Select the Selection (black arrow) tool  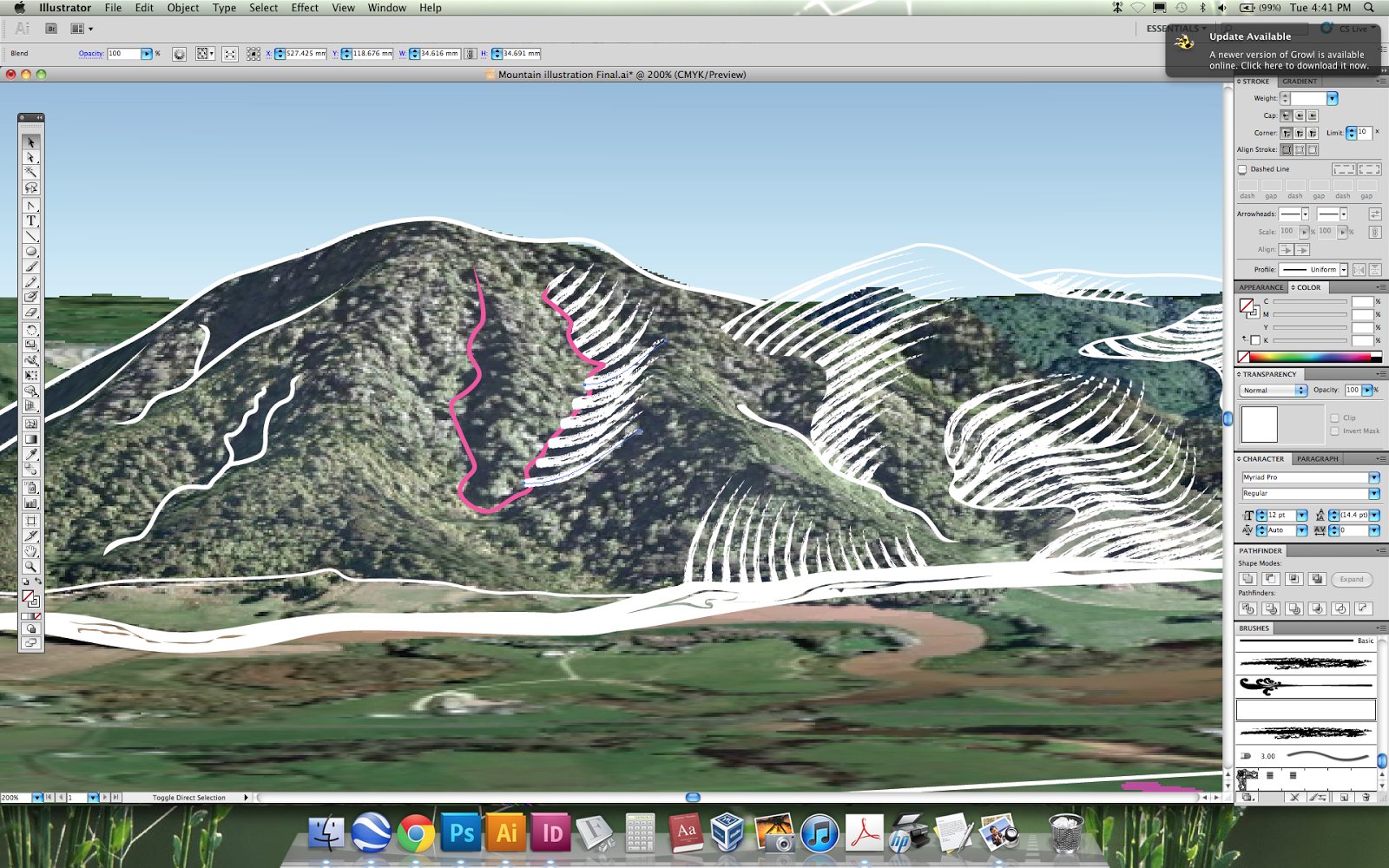coord(31,142)
